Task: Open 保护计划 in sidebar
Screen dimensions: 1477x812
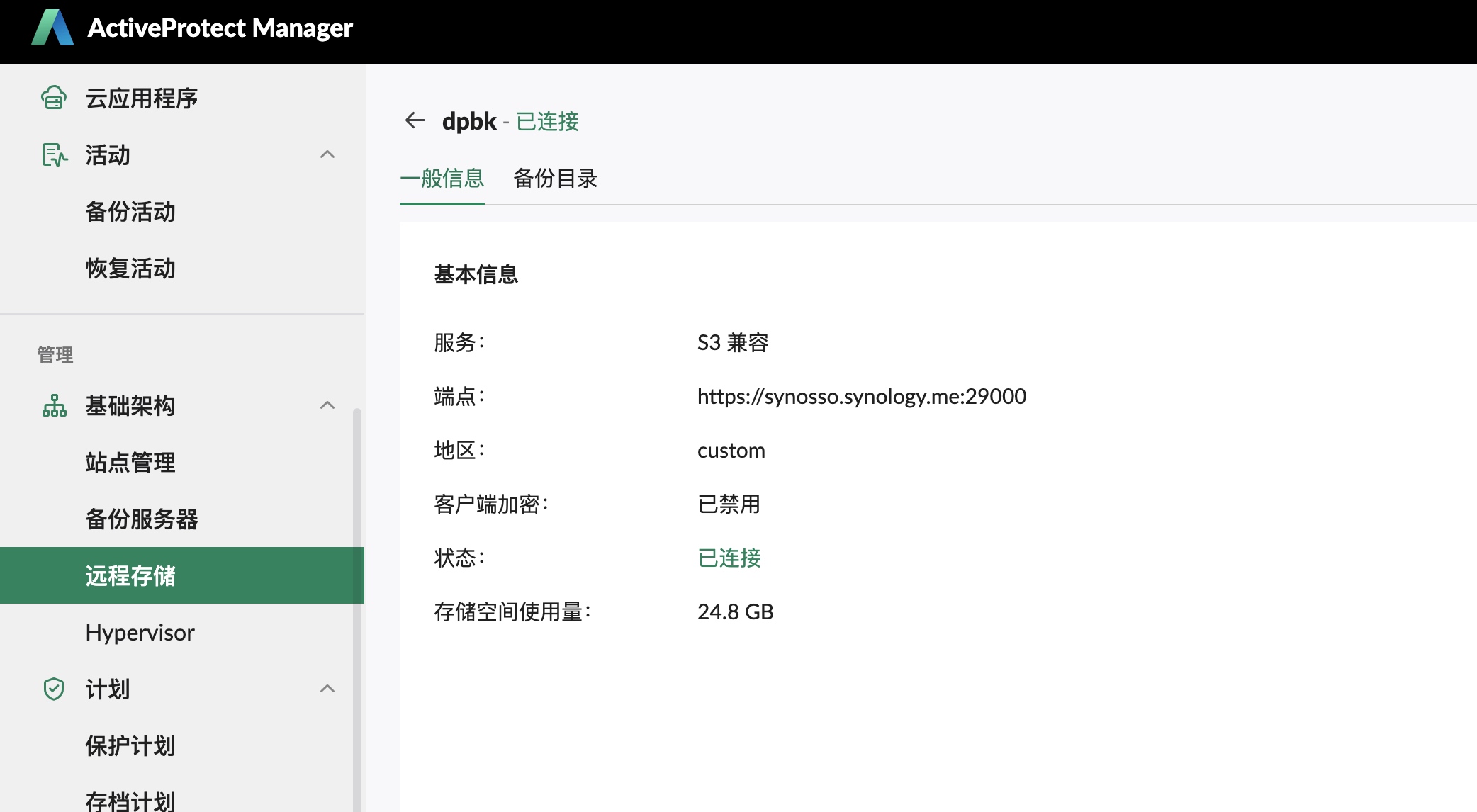Action: 130,745
